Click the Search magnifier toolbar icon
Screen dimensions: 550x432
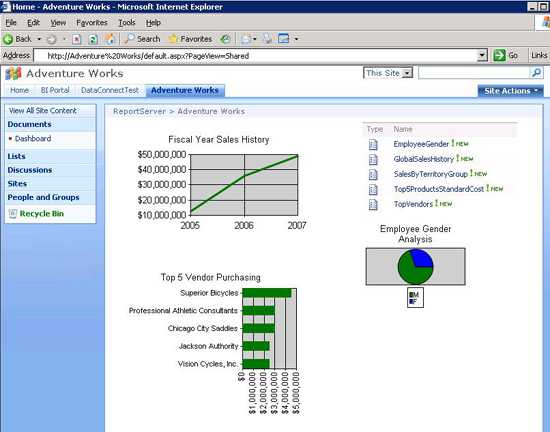[129, 39]
